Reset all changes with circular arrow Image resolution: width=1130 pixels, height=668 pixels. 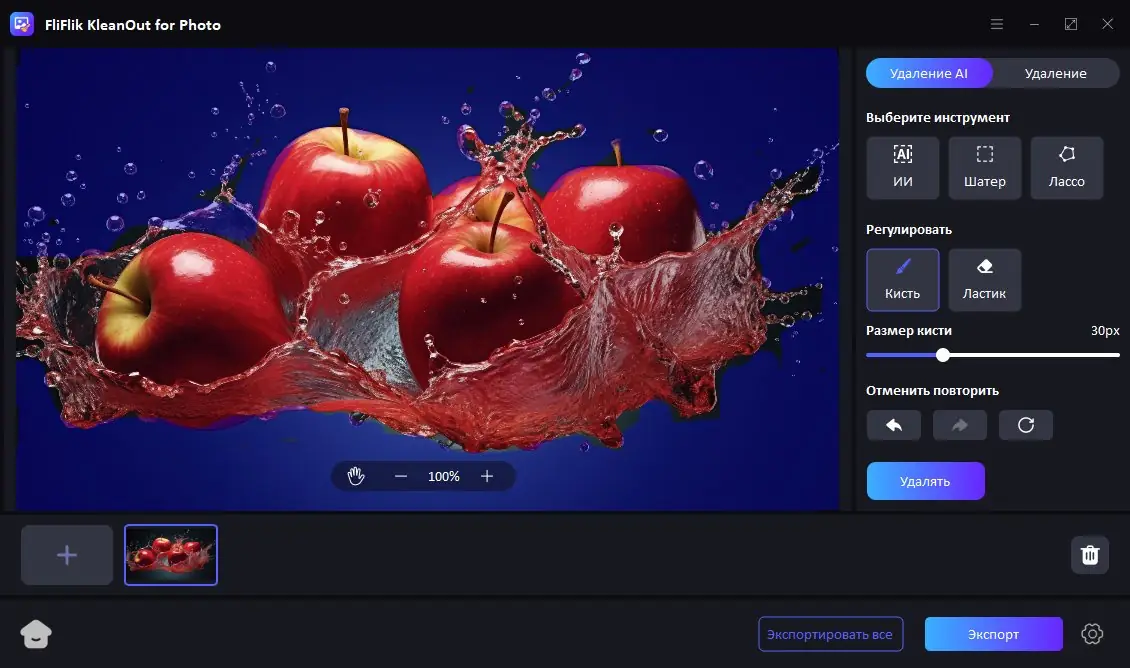click(x=1026, y=425)
